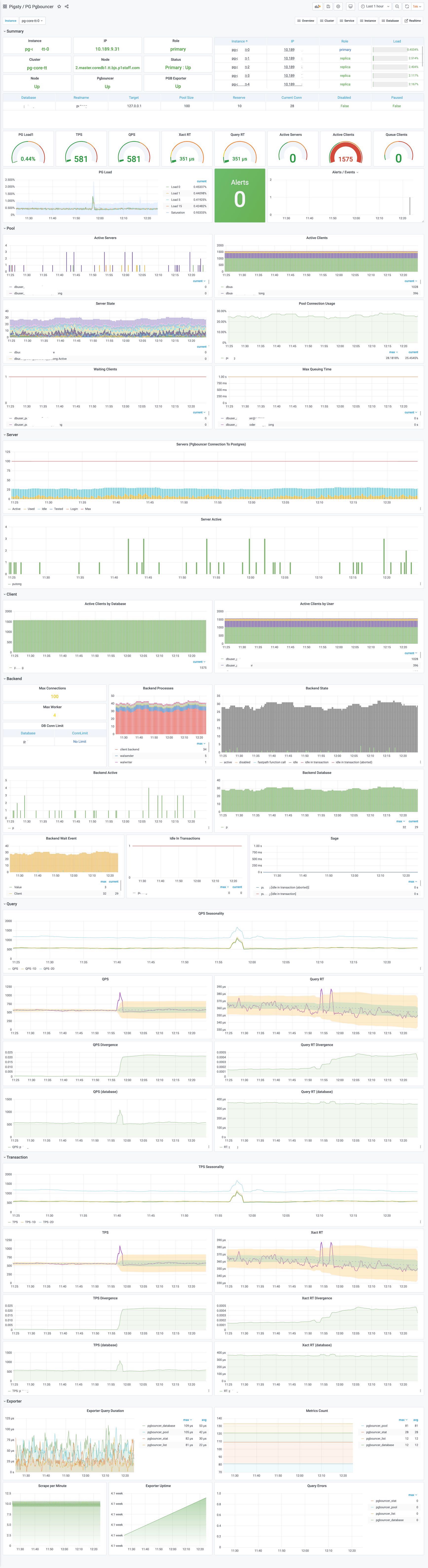Open the Realtime external link
428x1568 pixels.
[413, 21]
